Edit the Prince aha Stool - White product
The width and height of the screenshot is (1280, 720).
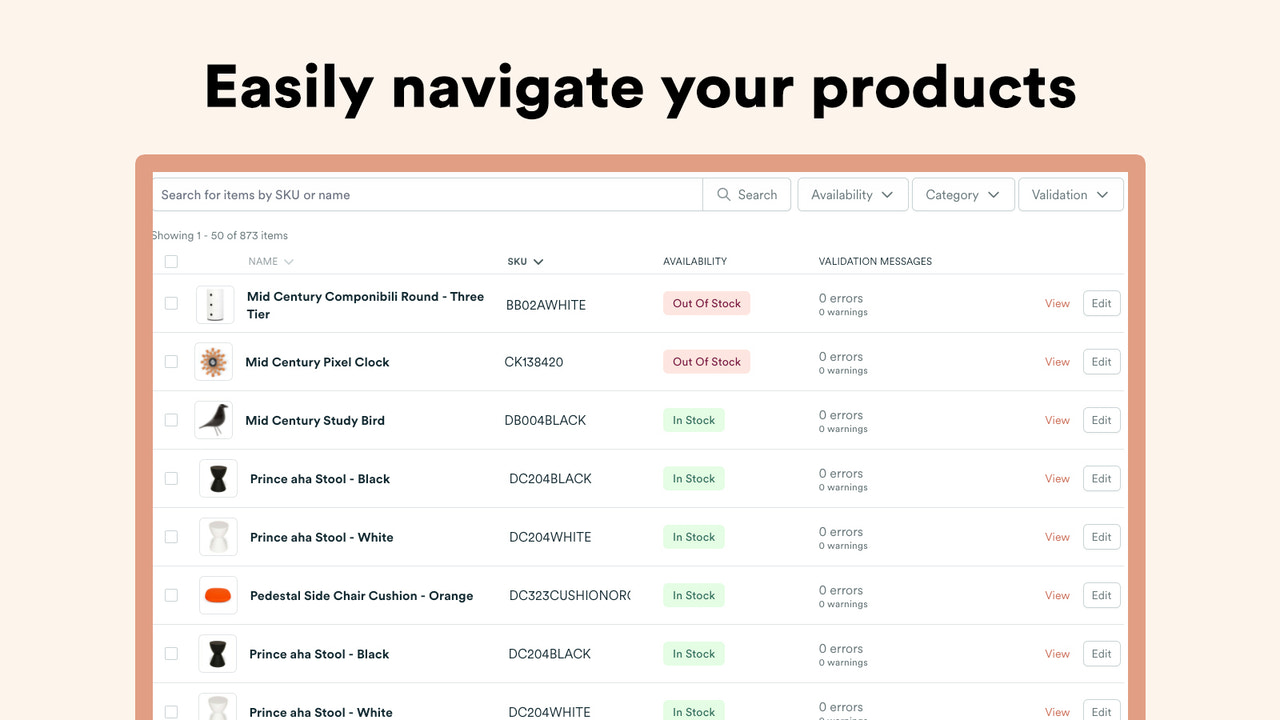[x=1101, y=536]
